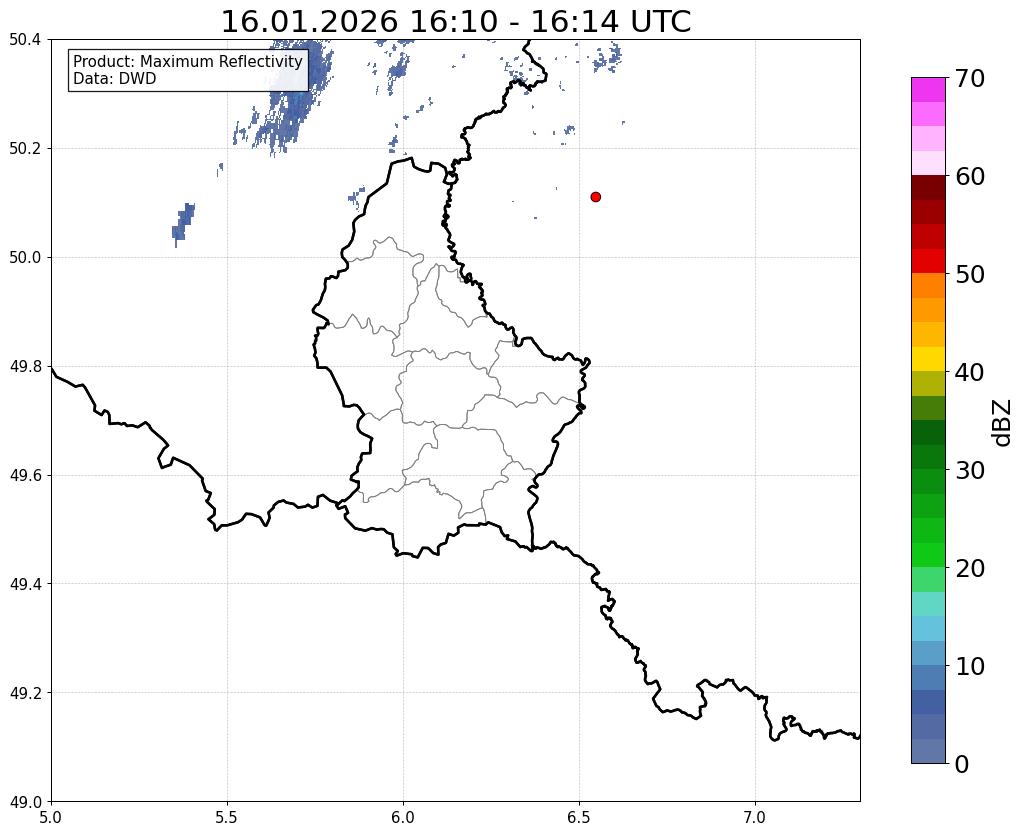Click the latitude axis label 49.6
Image resolution: width=1023 pixels, height=834 pixels.
[x=25, y=476]
